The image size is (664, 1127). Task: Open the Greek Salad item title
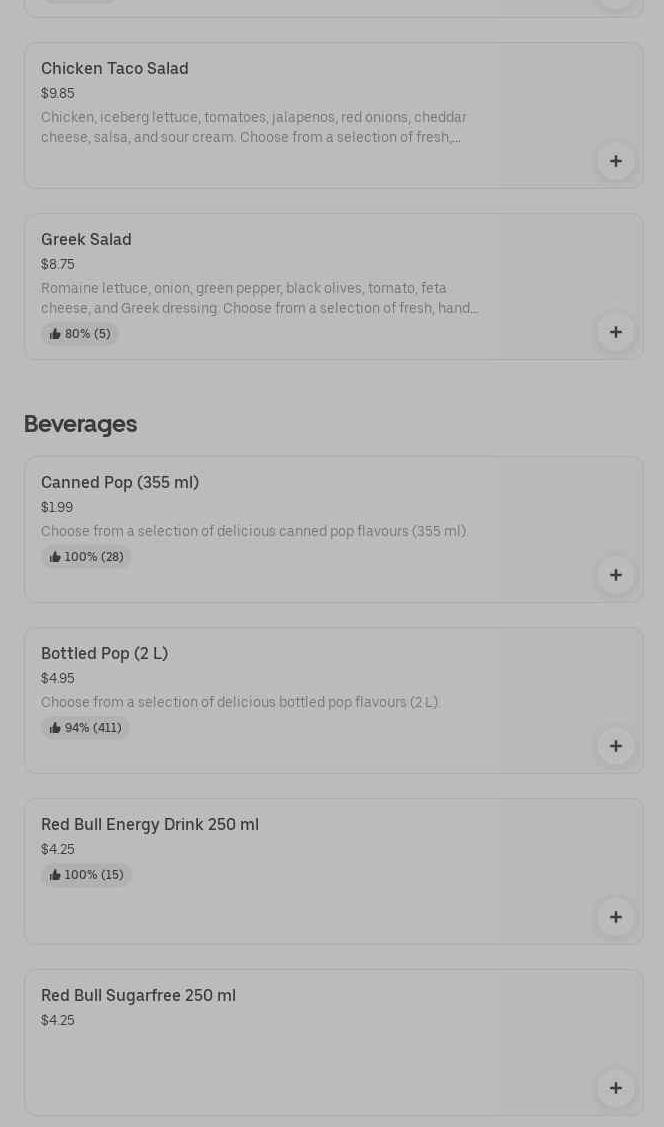point(86,240)
